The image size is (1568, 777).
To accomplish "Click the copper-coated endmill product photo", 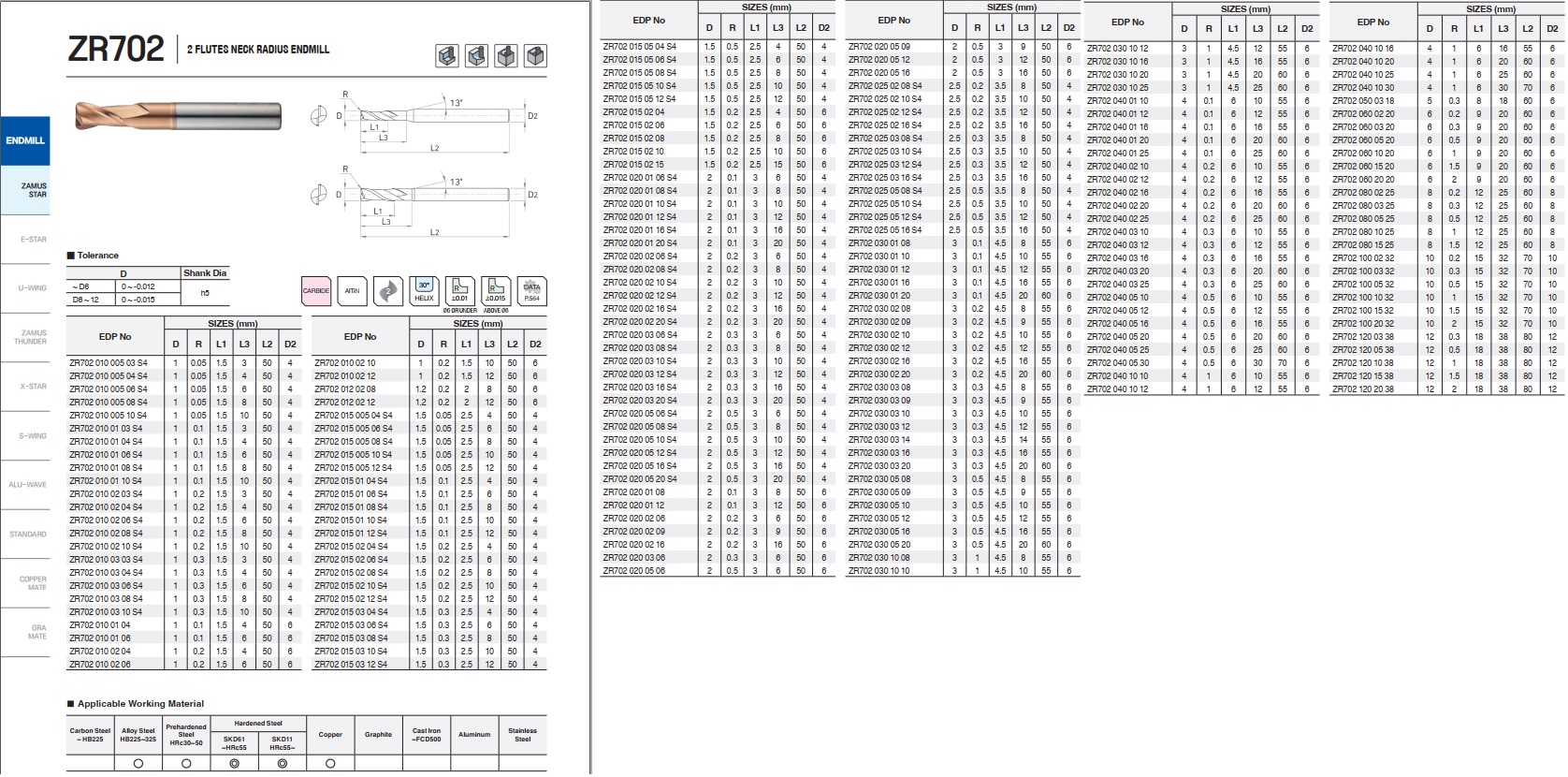I will click(x=177, y=116).
